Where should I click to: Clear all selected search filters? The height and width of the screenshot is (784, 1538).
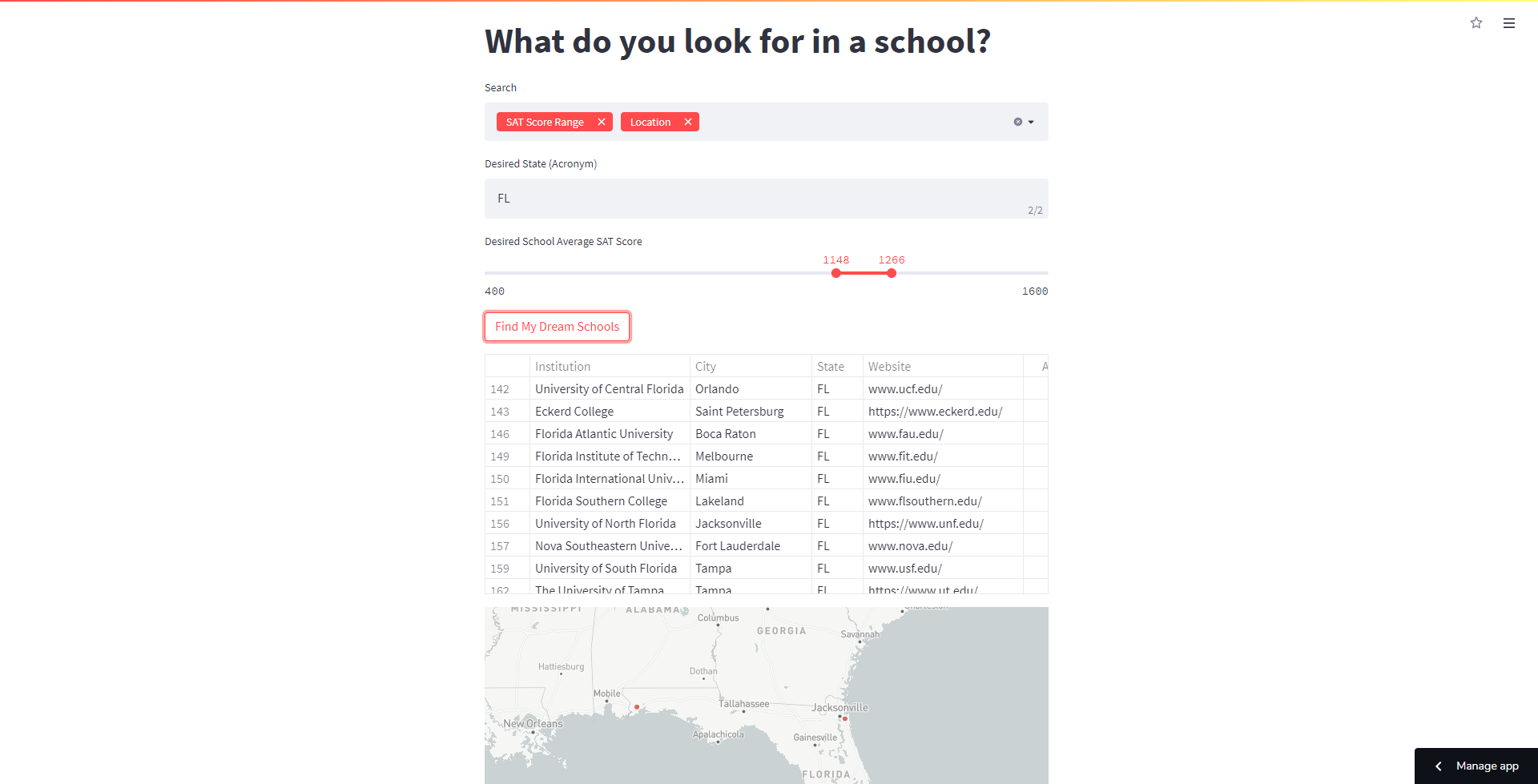point(1018,122)
